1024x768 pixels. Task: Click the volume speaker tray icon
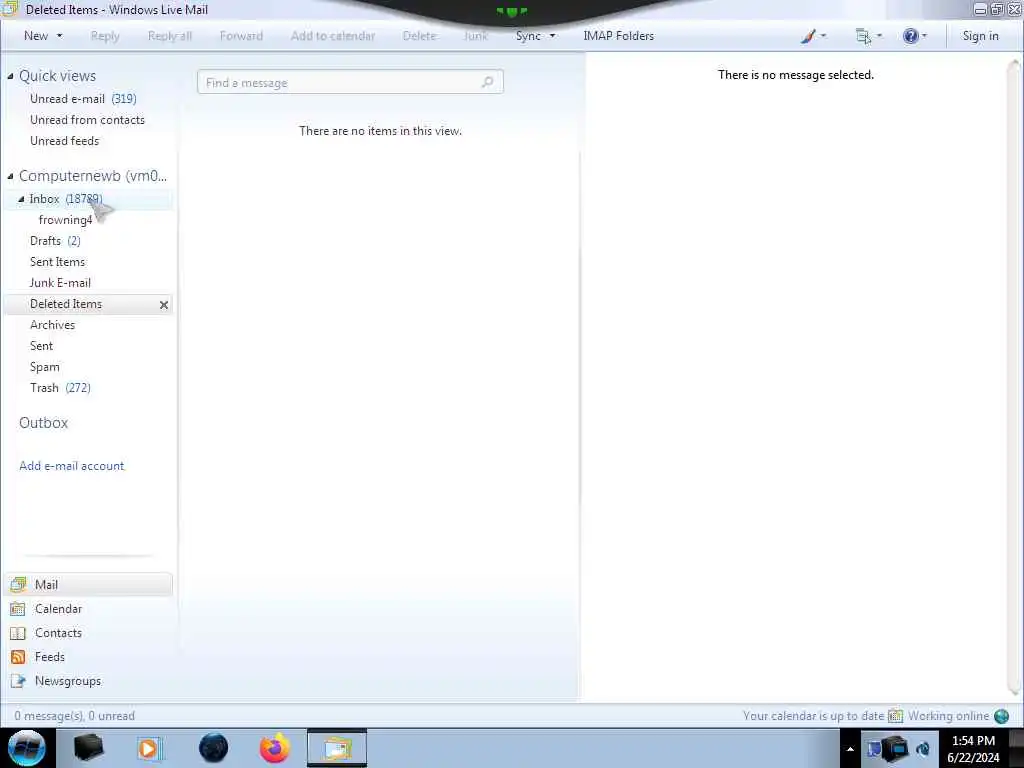(x=923, y=749)
